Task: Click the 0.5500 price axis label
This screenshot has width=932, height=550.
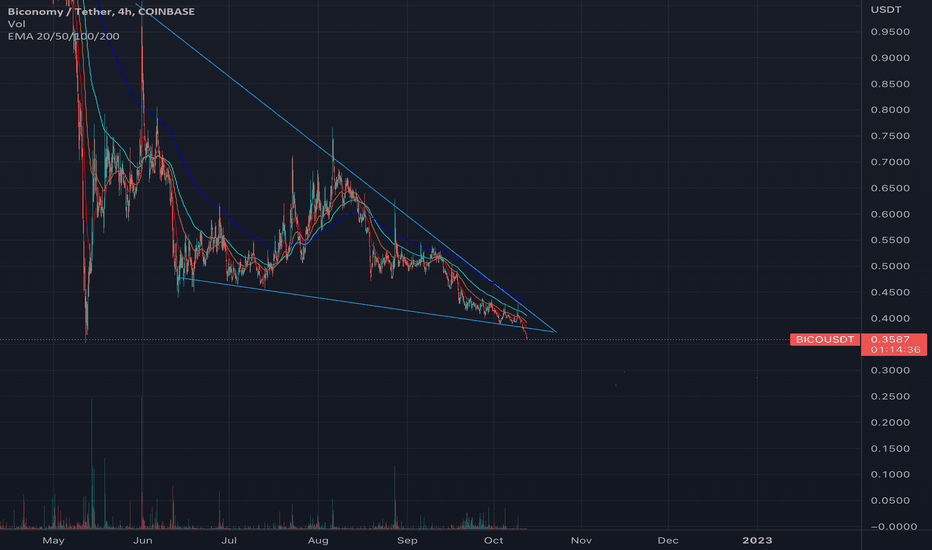Action: [x=890, y=240]
